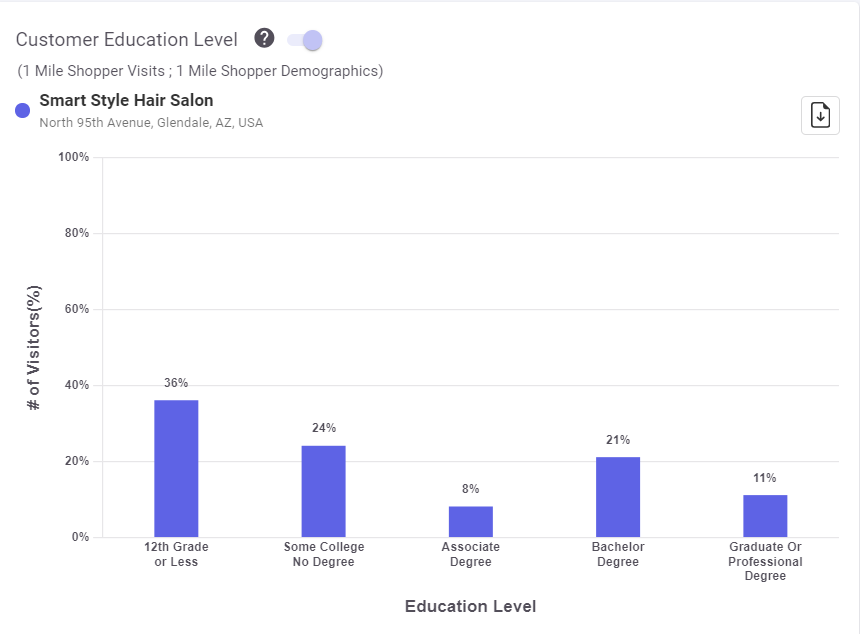Click the Customer Education Level title
This screenshot has width=860, height=634.
point(127,40)
